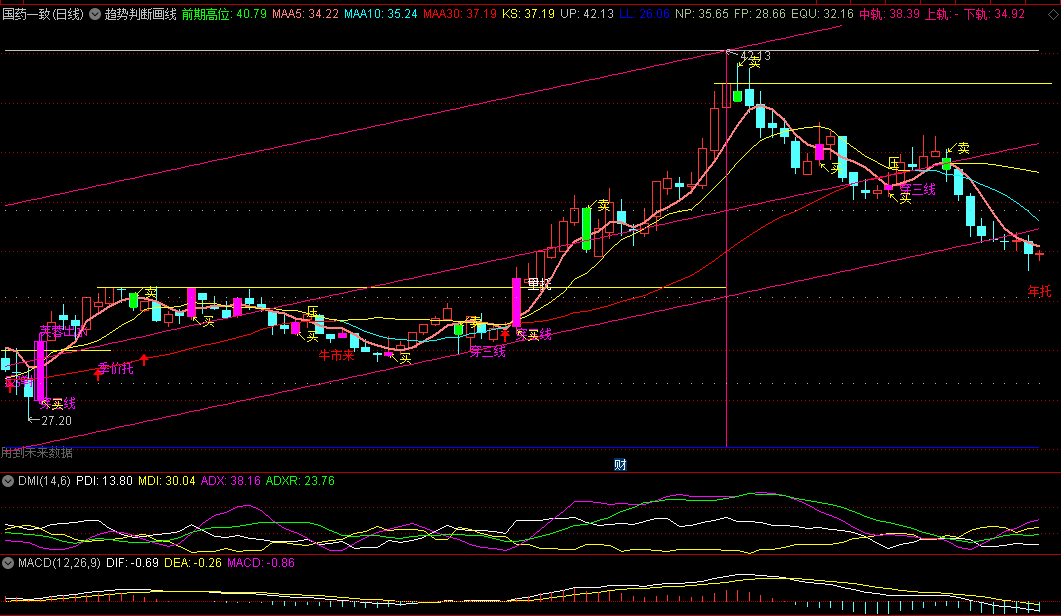Click the ADX: 38.16 reading
The width and height of the screenshot is (1061, 616).
tap(231, 481)
